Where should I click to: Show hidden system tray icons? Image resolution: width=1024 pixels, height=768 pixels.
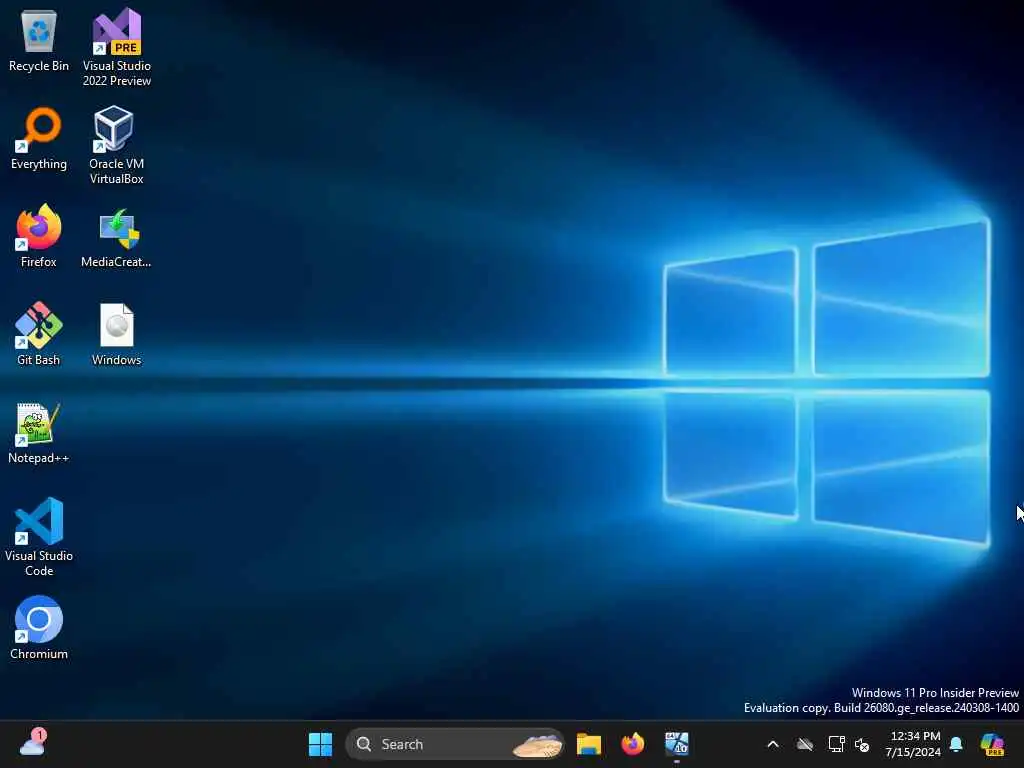point(773,744)
